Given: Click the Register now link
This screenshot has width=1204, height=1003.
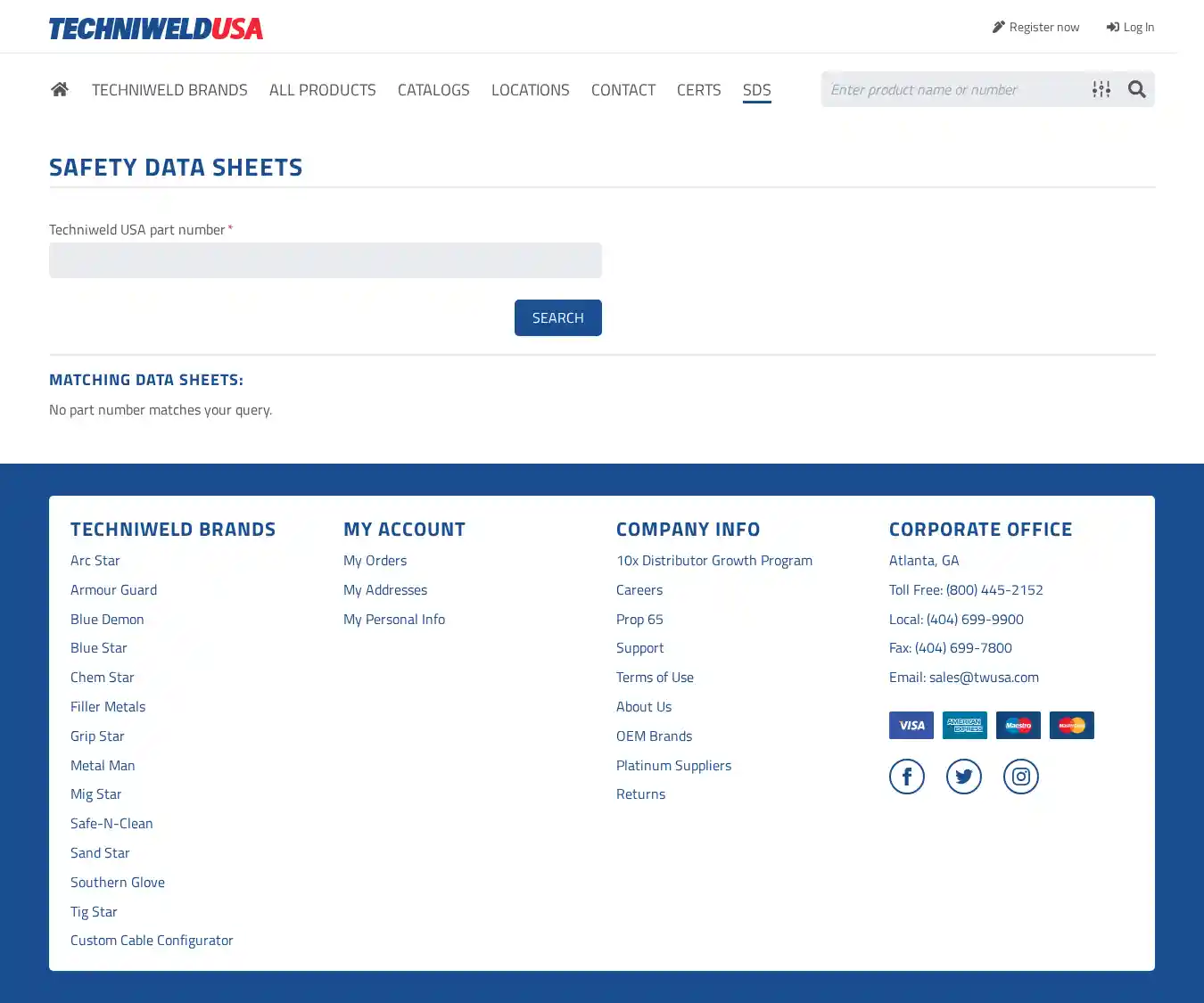Looking at the screenshot, I should pyautogui.click(x=1035, y=27).
